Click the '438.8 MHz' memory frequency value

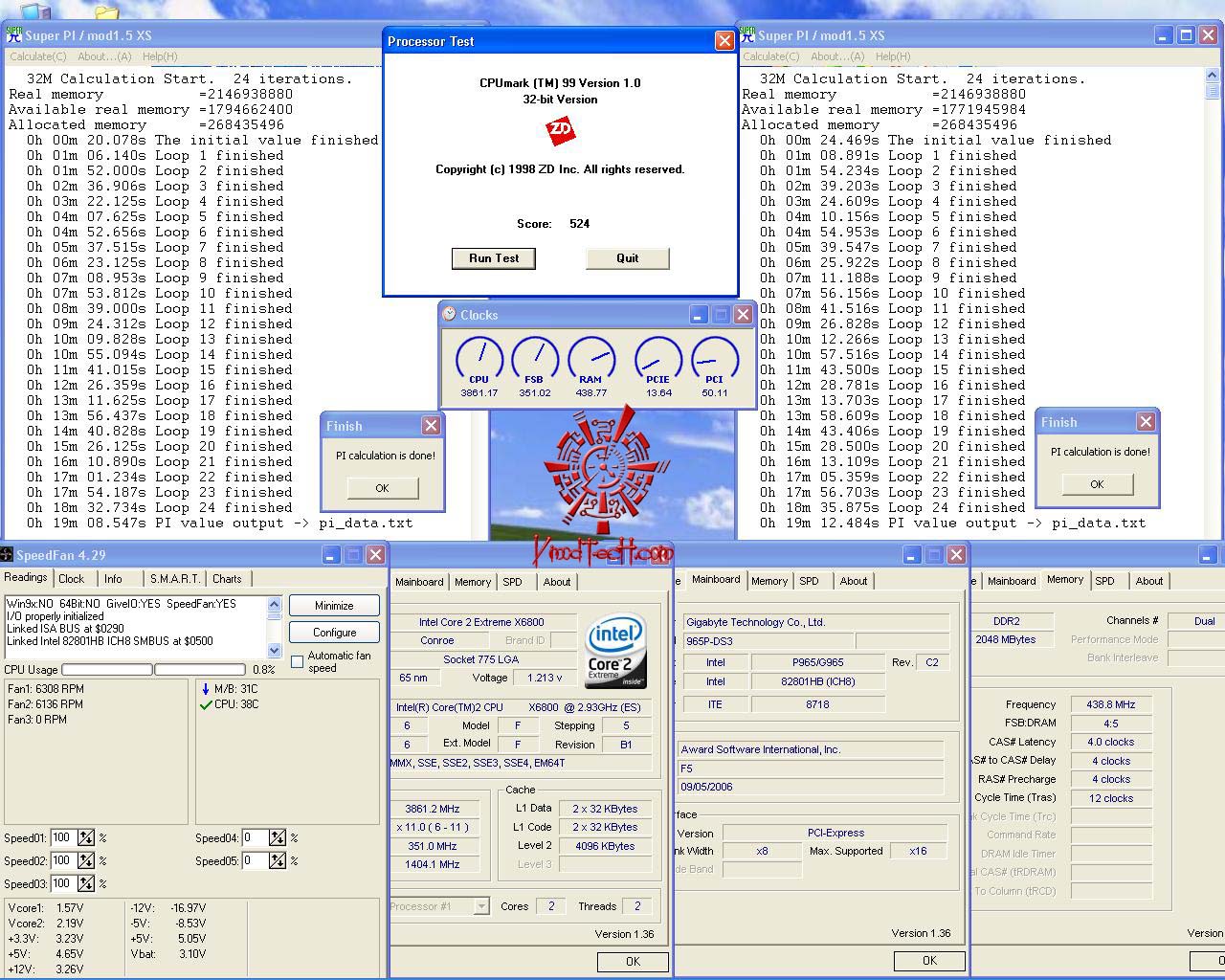point(1110,705)
